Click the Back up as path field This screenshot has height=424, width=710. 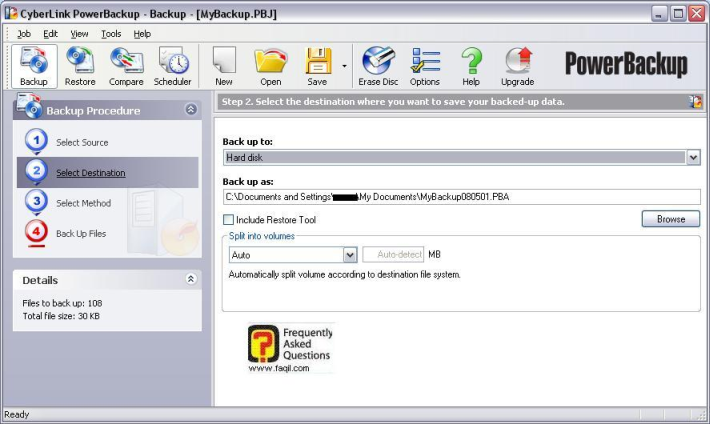(460, 197)
